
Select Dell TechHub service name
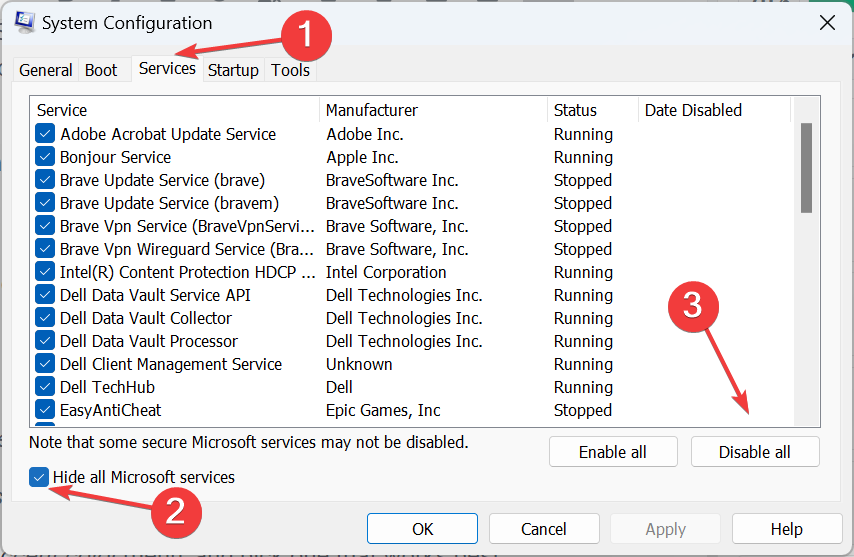point(107,387)
